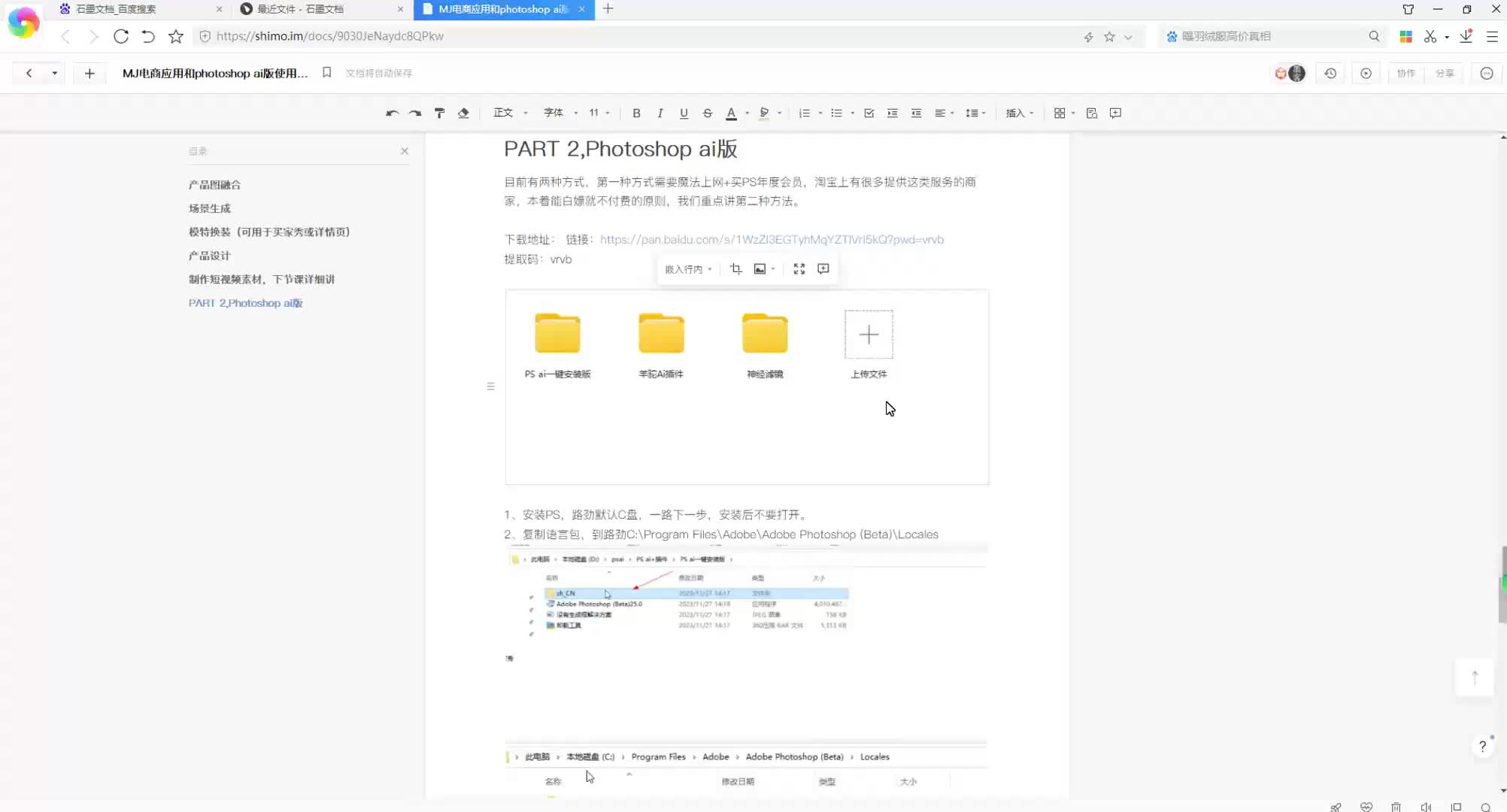Open the browser downloads icon
Viewport: 1507px width, 812px height.
[1466, 36]
